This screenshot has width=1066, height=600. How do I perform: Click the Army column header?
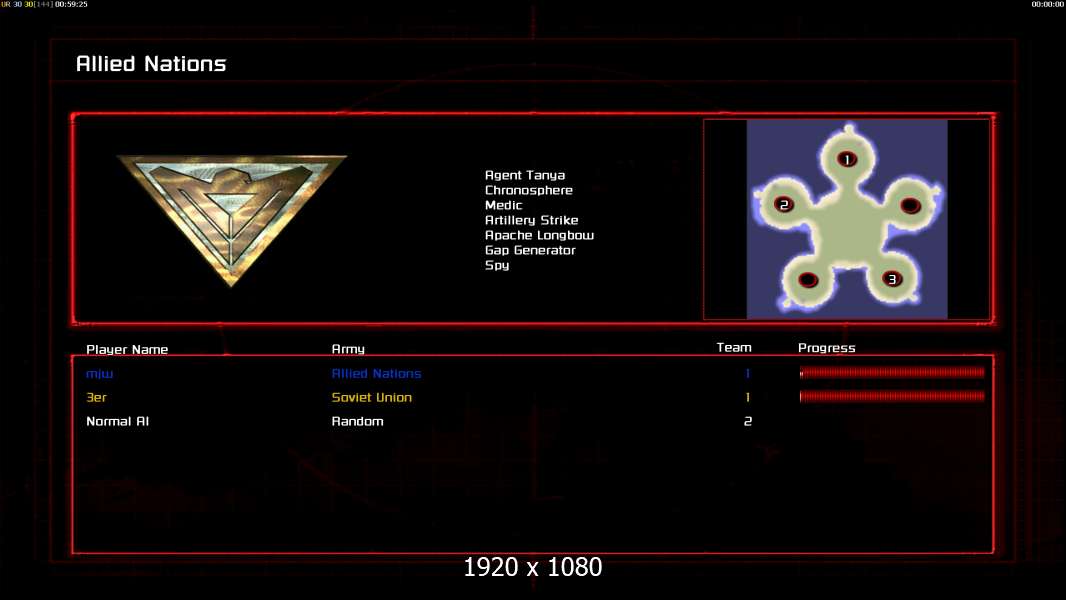pyautogui.click(x=348, y=349)
